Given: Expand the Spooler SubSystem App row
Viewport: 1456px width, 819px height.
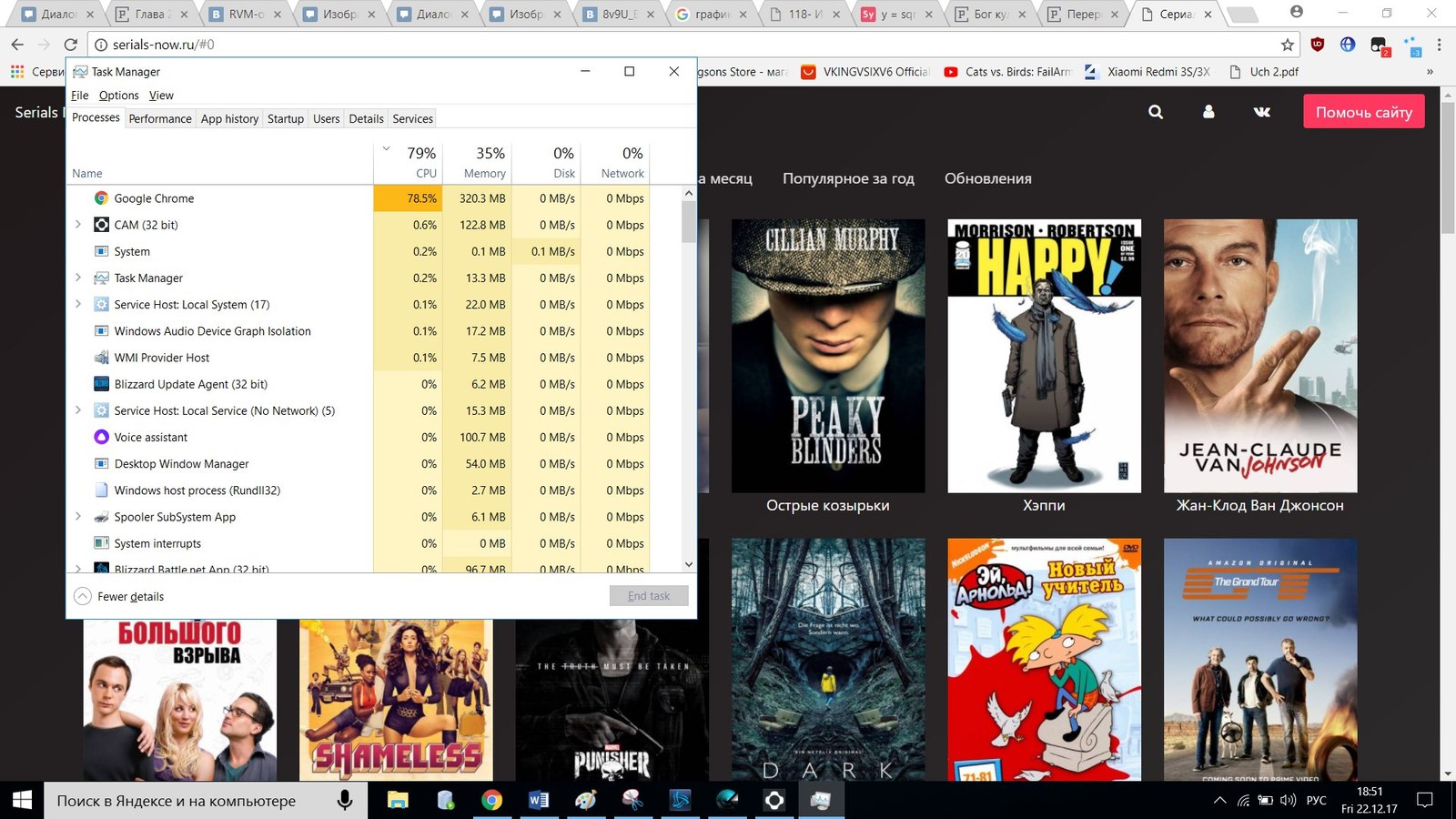Looking at the screenshot, I should pyautogui.click(x=77, y=517).
